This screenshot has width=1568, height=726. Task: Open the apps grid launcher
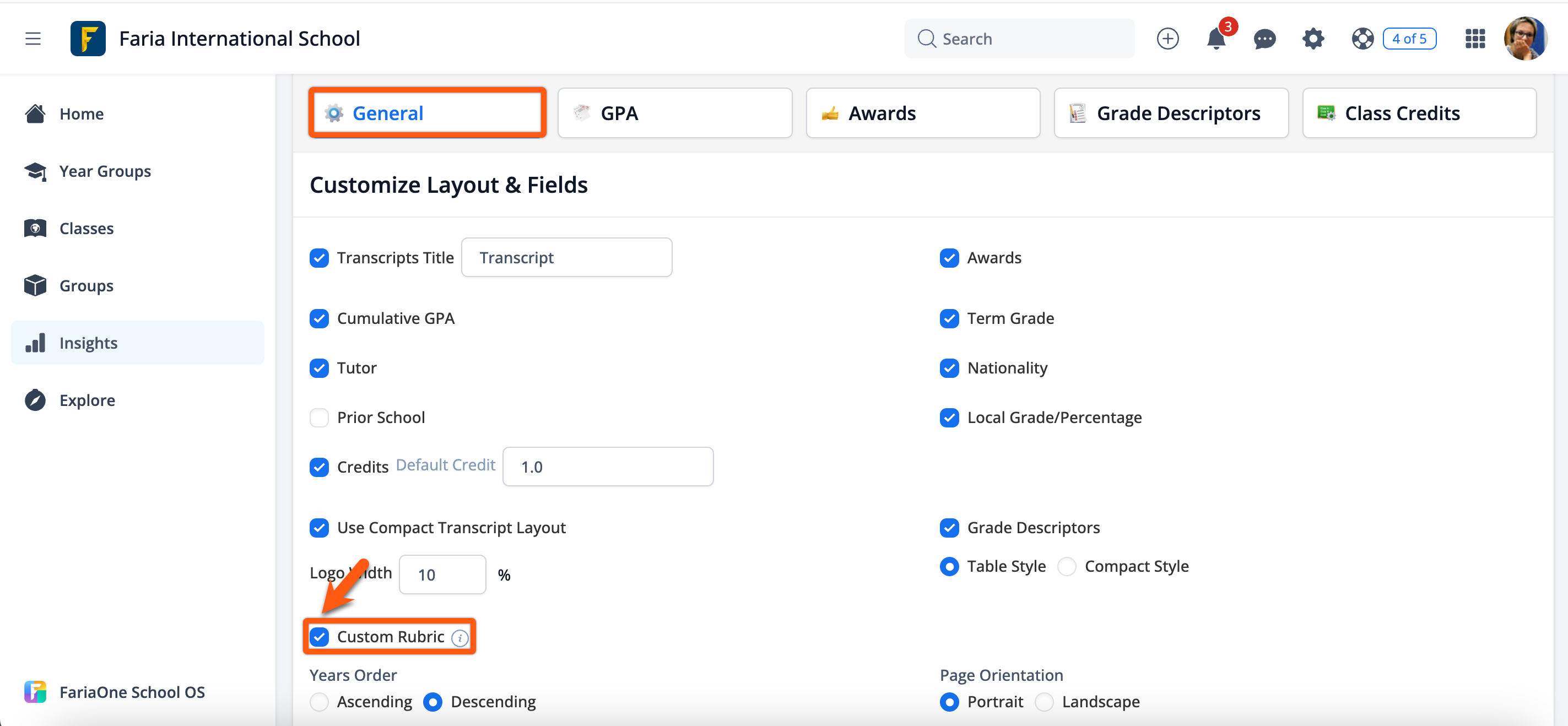[x=1474, y=39]
